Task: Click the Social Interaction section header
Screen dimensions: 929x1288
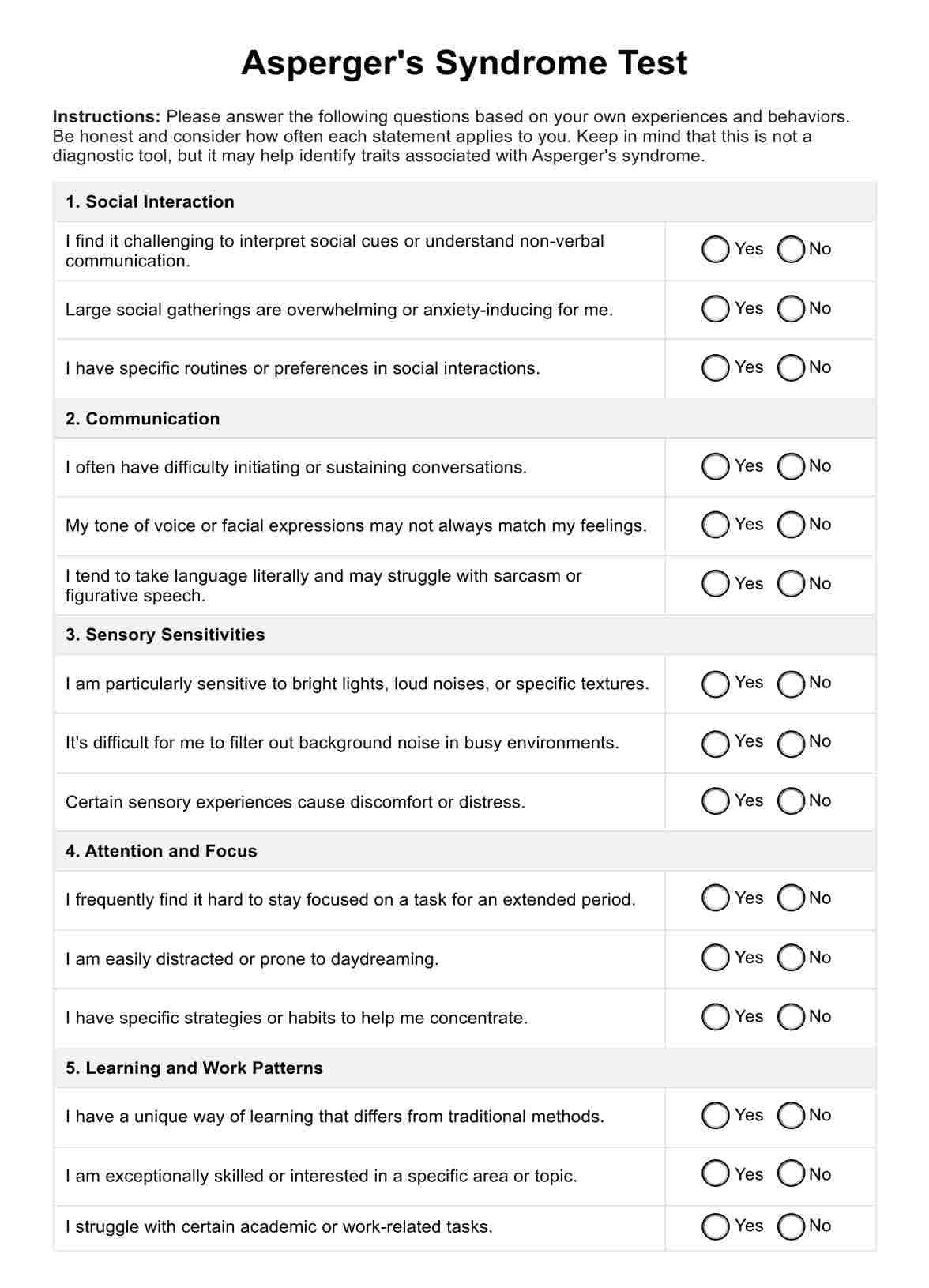Action: click(x=150, y=202)
